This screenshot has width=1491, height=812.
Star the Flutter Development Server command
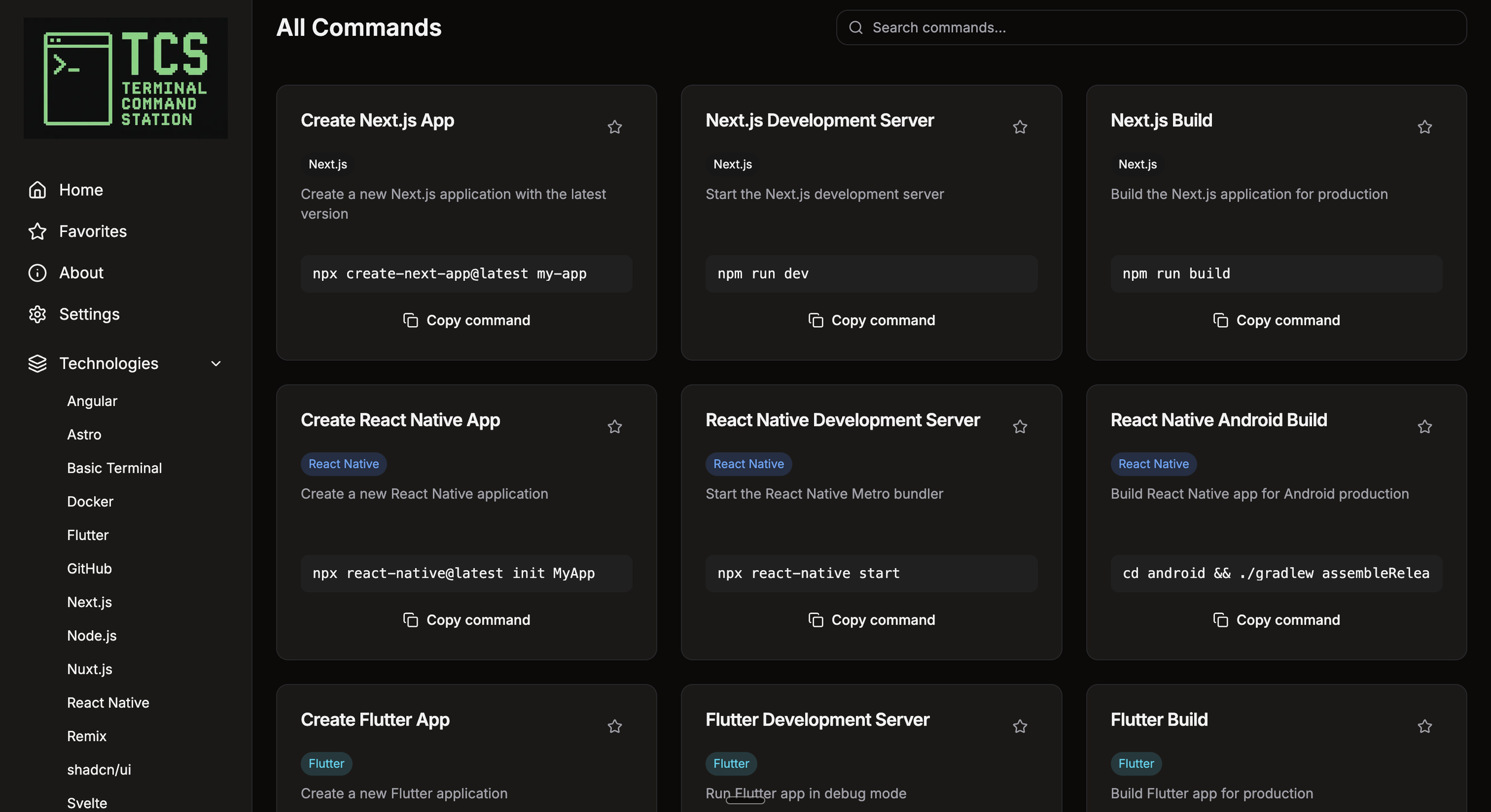[1020, 726]
